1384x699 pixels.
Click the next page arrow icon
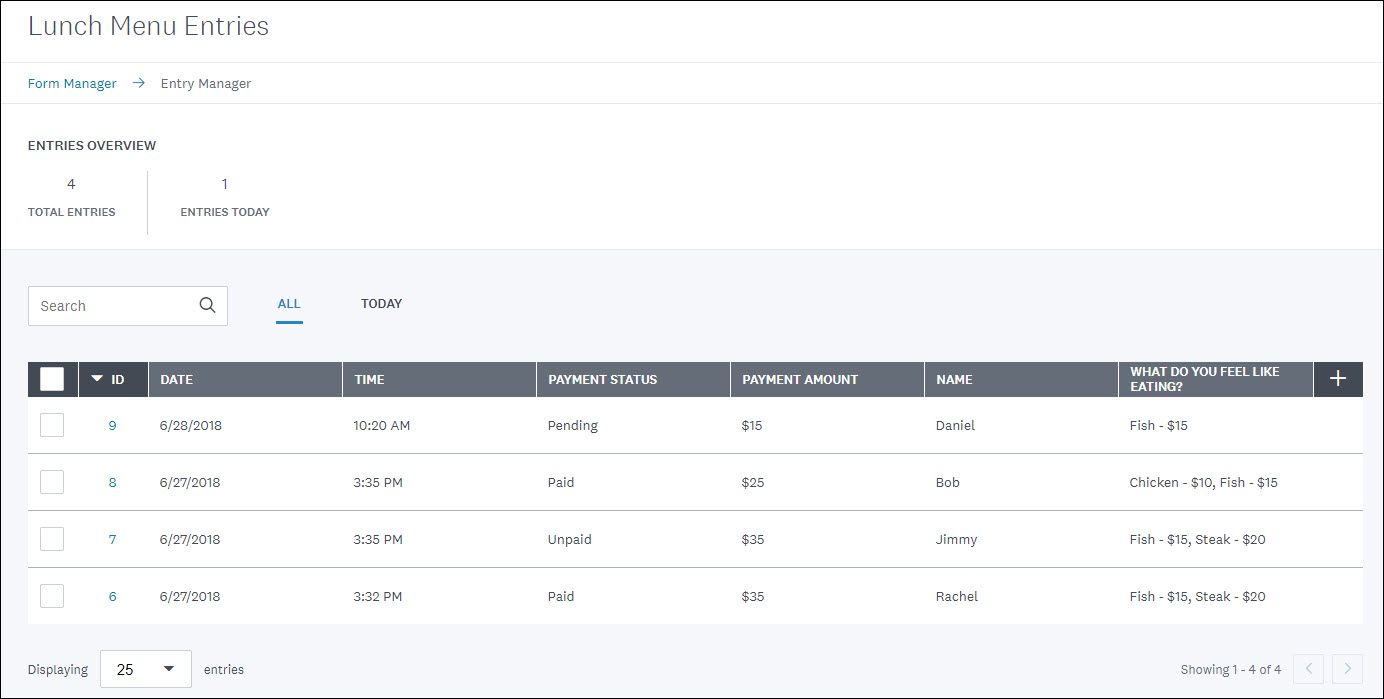1348,669
